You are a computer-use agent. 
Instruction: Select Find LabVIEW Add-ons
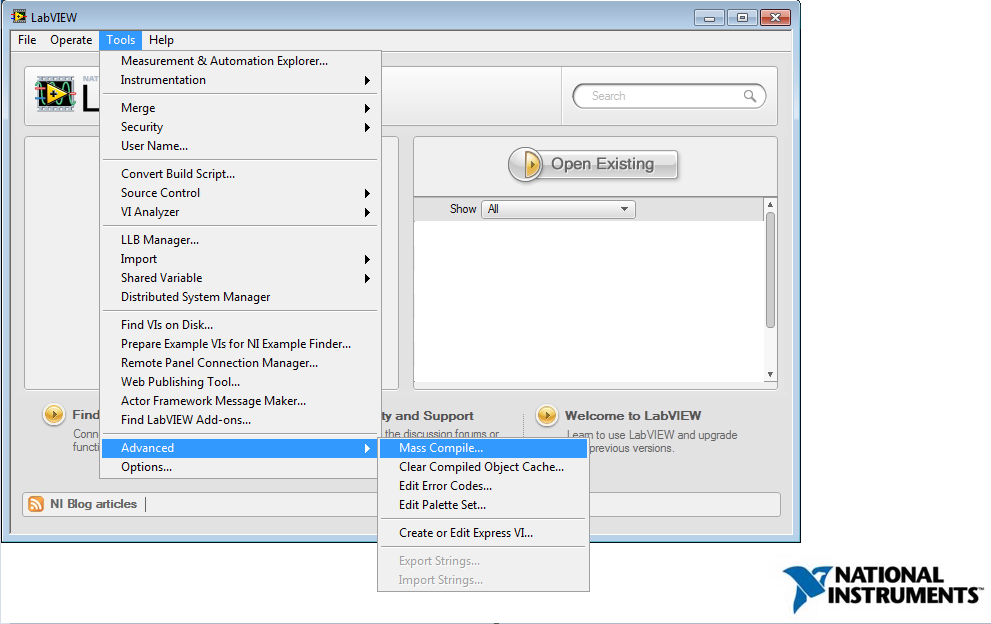240,419
